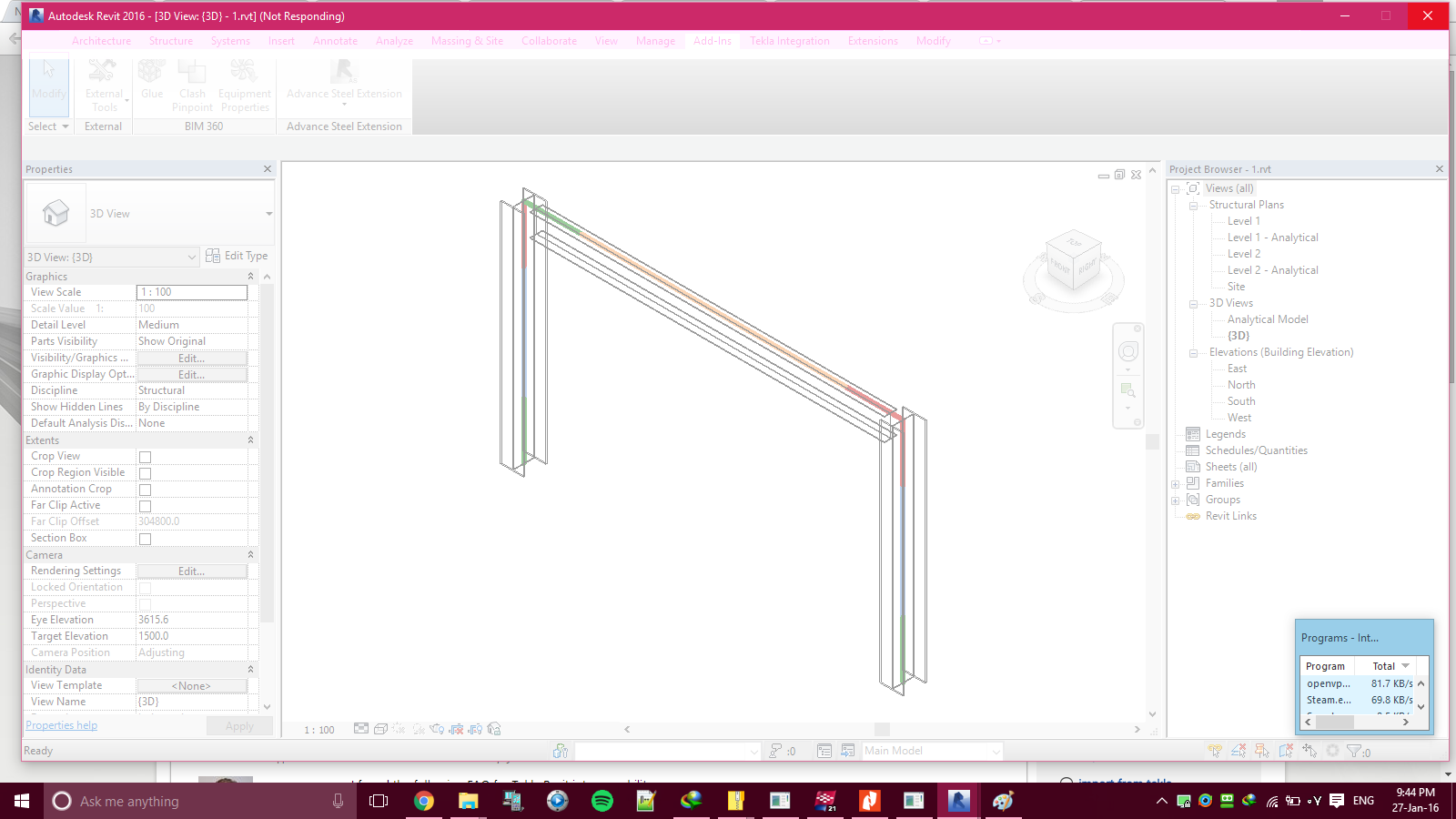Check the Section Box option
Screen dimensions: 1456x819
(145, 538)
